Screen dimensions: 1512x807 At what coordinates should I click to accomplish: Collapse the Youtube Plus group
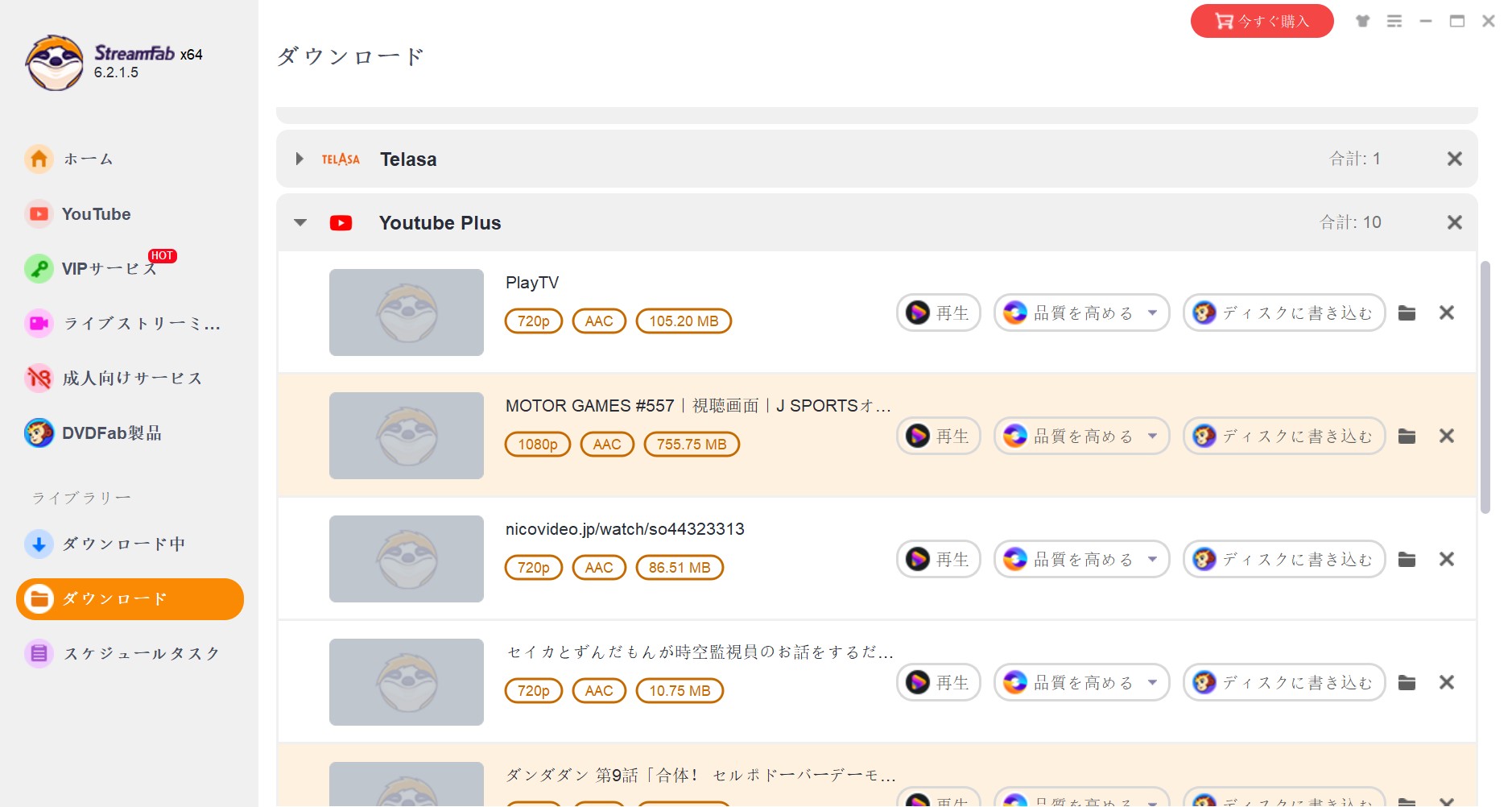click(x=299, y=222)
